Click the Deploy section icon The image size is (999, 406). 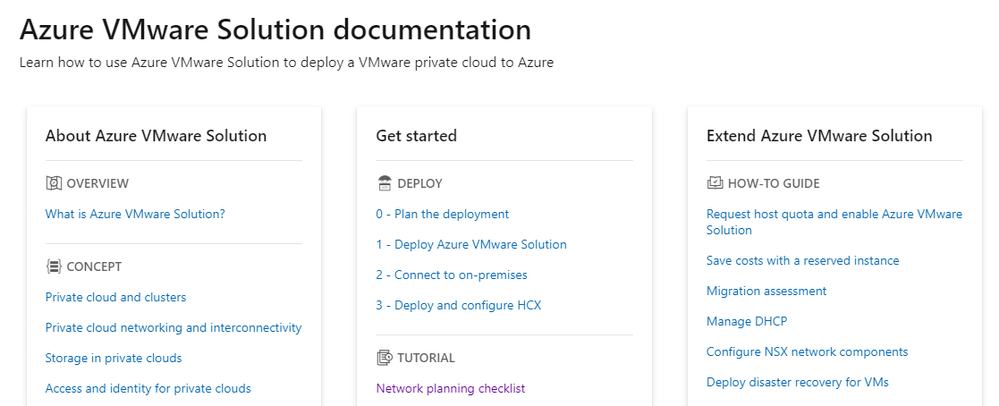point(384,184)
